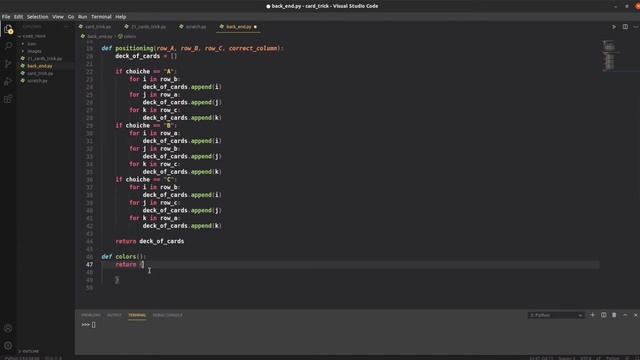This screenshot has width=640, height=360.
Task: Expand the Outline section in sidebar
Action: (29, 351)
